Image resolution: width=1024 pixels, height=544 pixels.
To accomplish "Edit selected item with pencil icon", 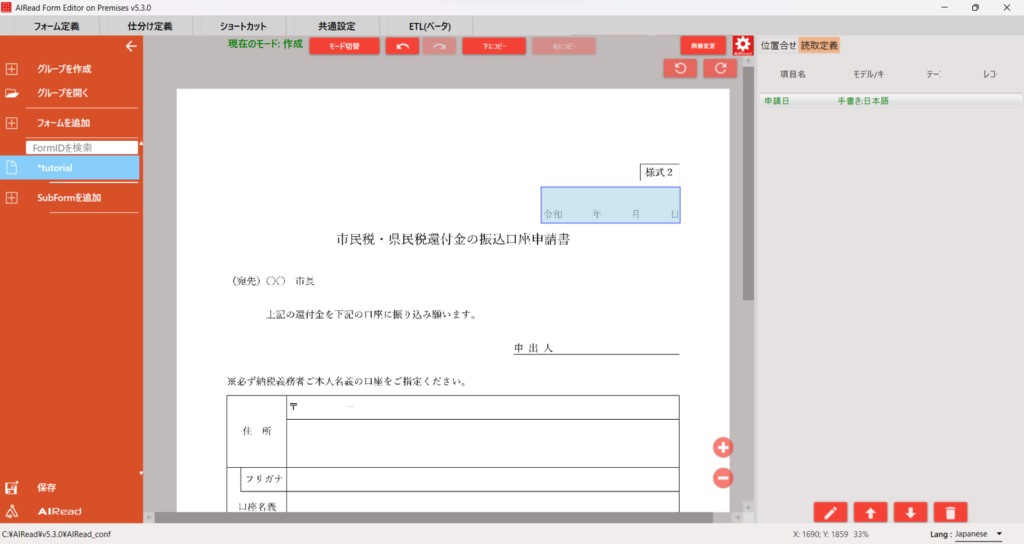I will [x=830, y=512].
